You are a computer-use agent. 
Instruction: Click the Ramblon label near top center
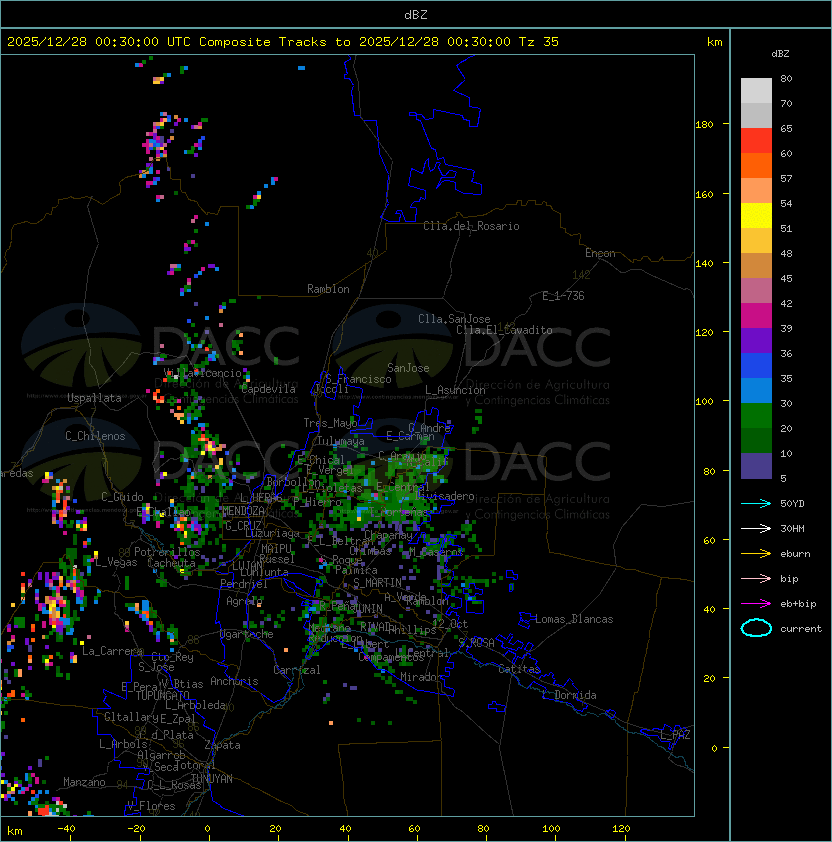[x=328, y=289]
